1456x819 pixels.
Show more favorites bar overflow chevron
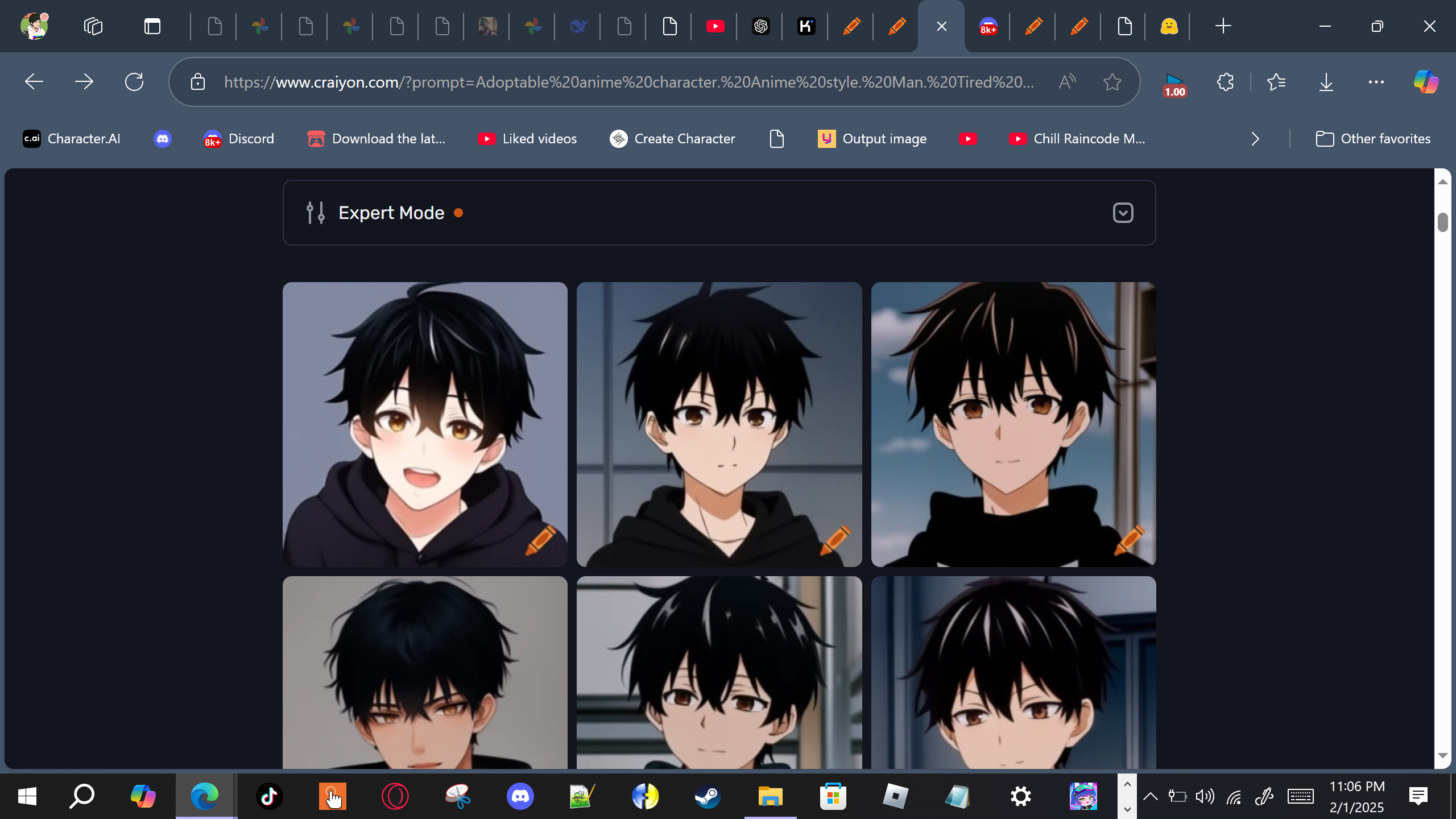pos(1255,139)
